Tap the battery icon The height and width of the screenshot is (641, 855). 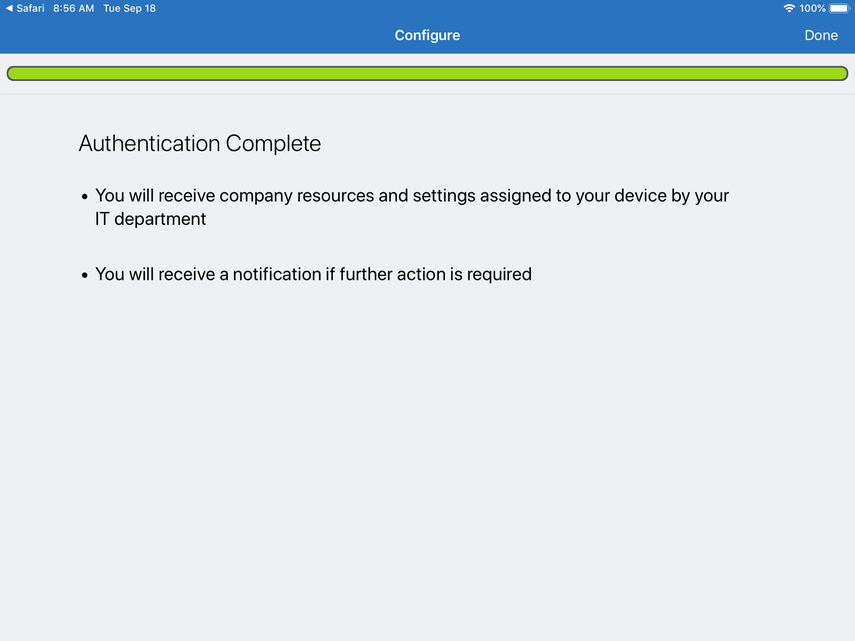pyautogui.click(x=839, y=8)
